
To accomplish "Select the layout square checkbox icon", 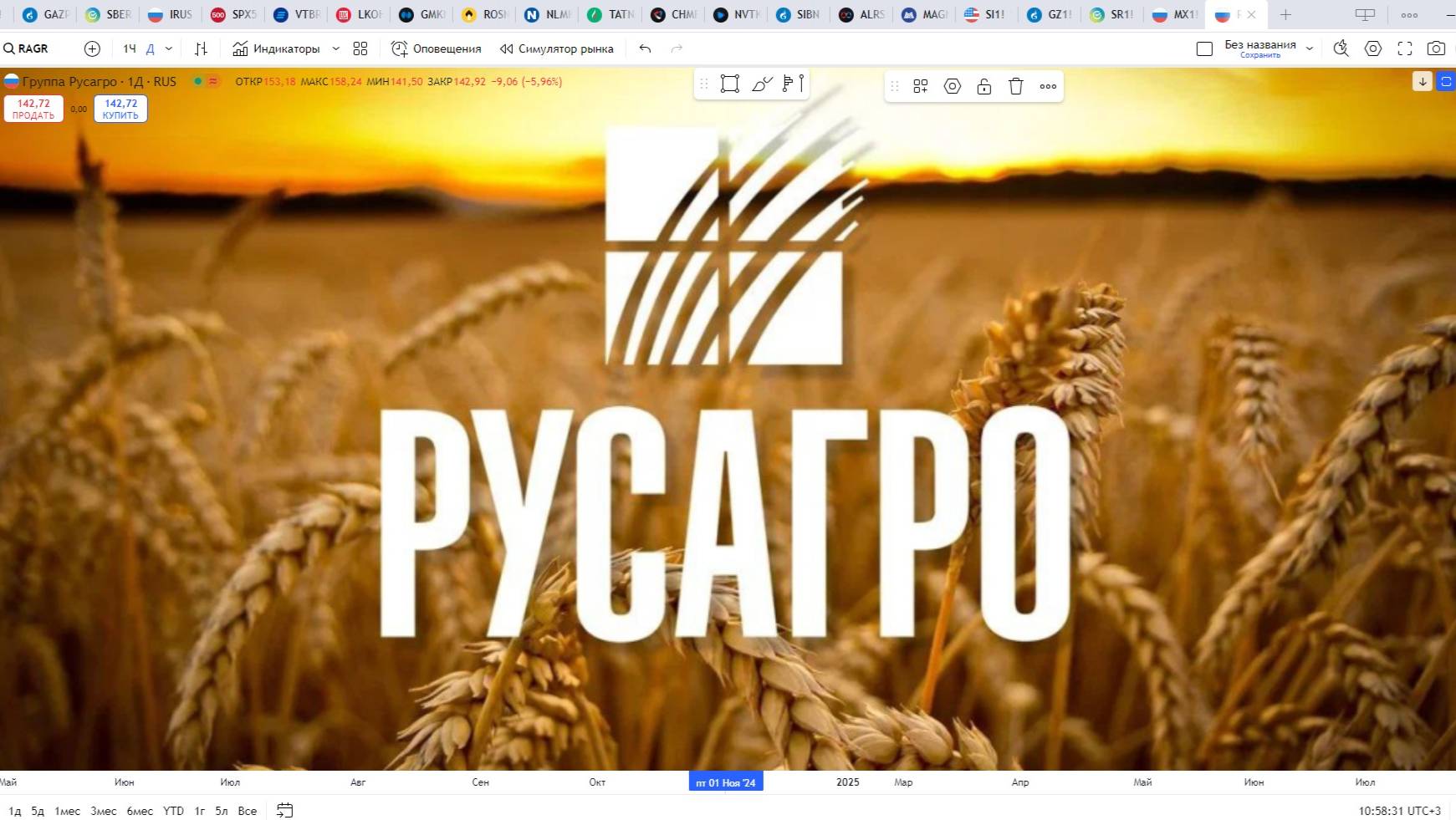I will 1204,48.
